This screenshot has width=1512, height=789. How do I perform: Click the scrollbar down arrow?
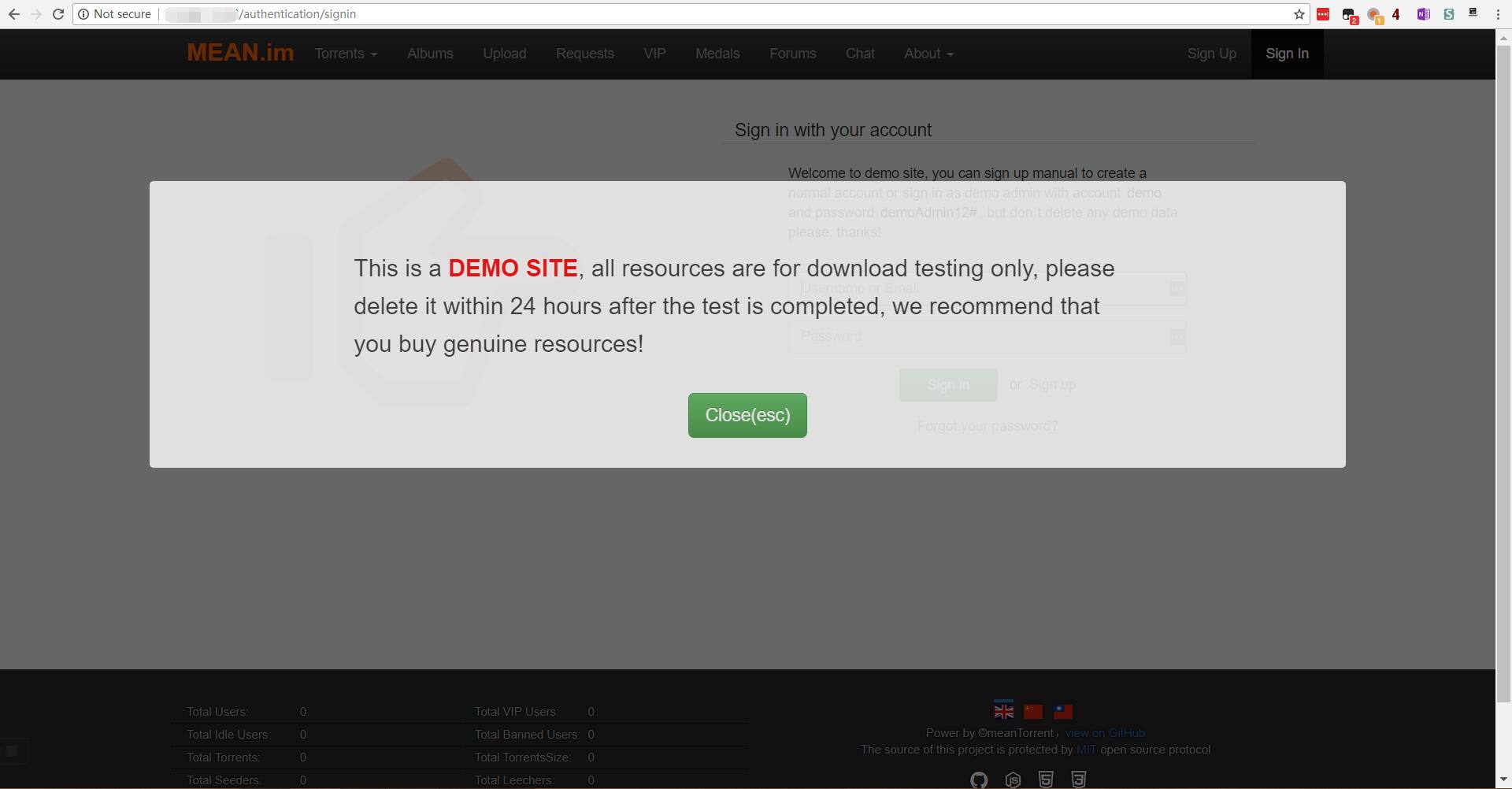pyautogui.click(x=1504, y=780)
